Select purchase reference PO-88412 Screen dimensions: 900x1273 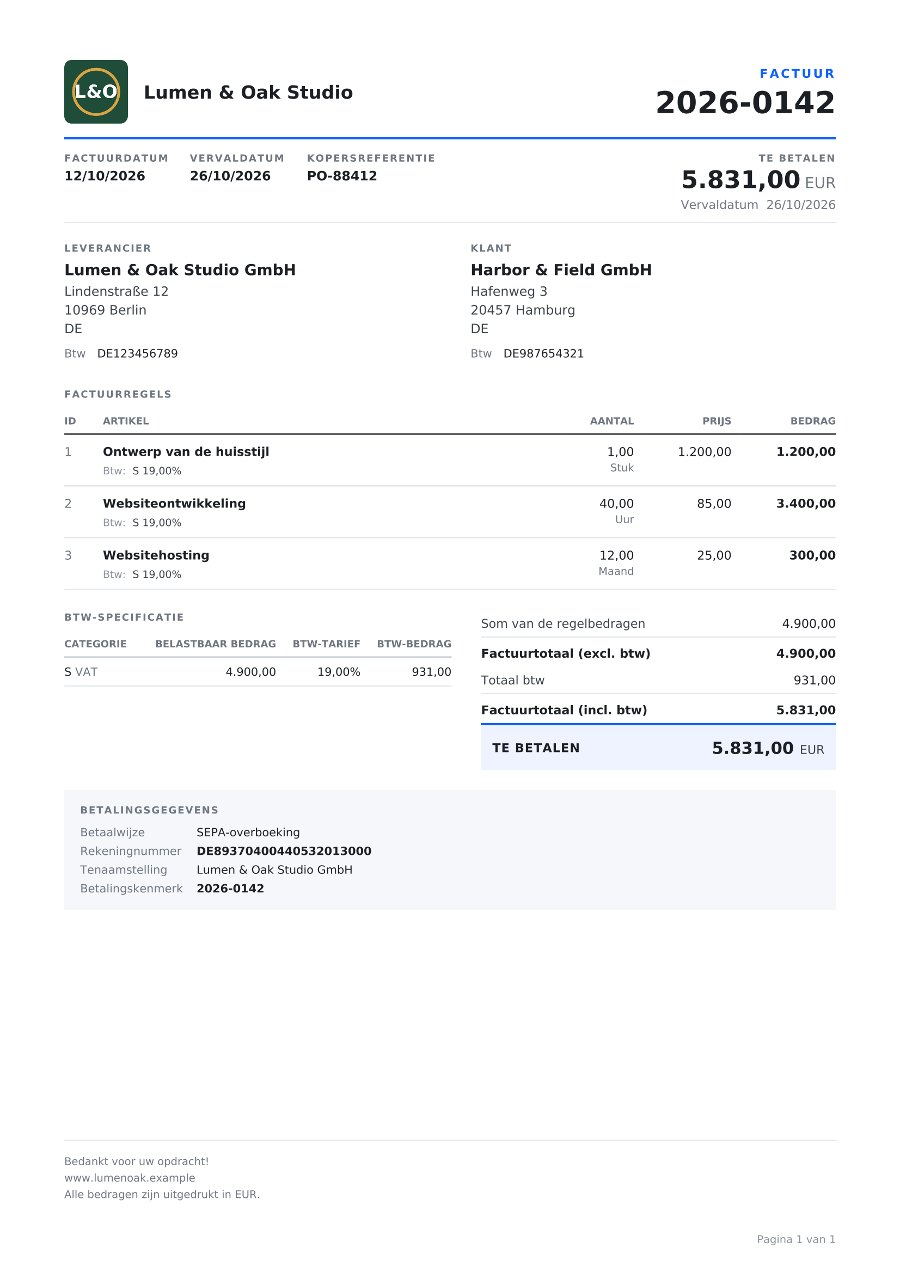point(342,176)
